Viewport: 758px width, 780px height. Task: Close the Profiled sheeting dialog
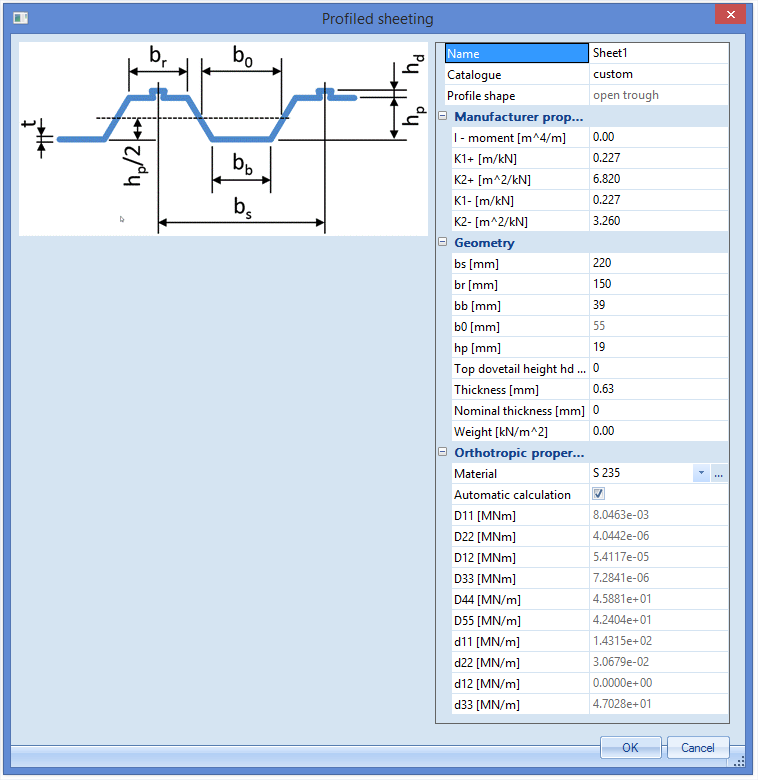[x=730, y=14]
